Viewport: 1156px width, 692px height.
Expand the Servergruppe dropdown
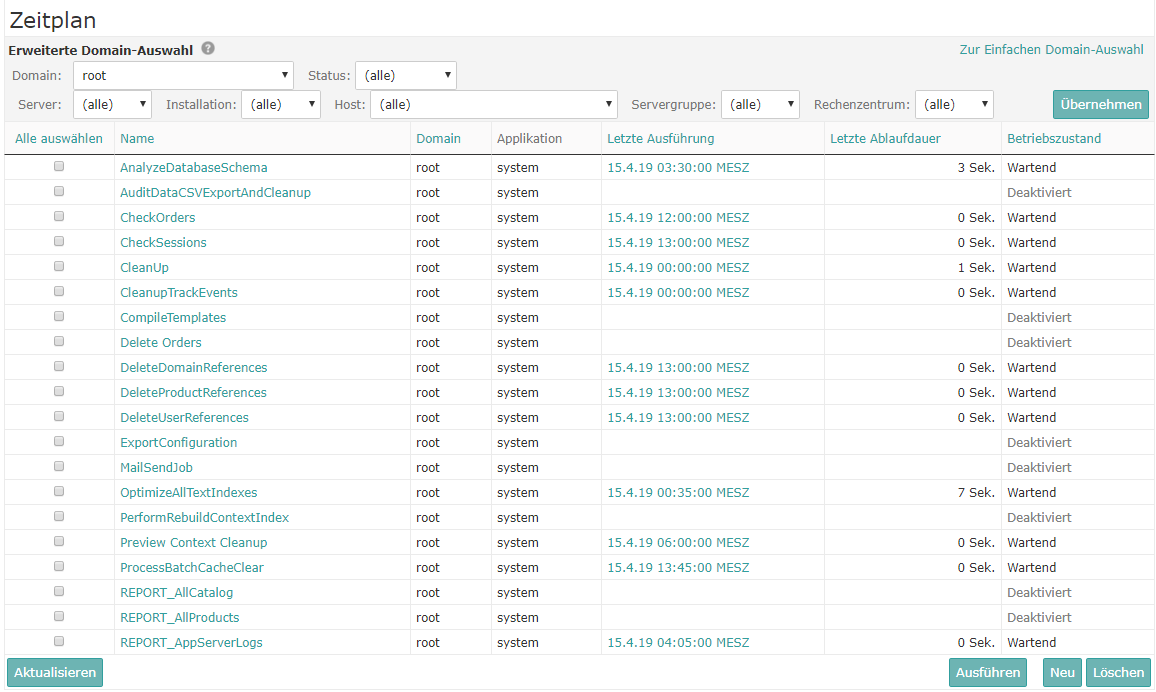[760, 104]
